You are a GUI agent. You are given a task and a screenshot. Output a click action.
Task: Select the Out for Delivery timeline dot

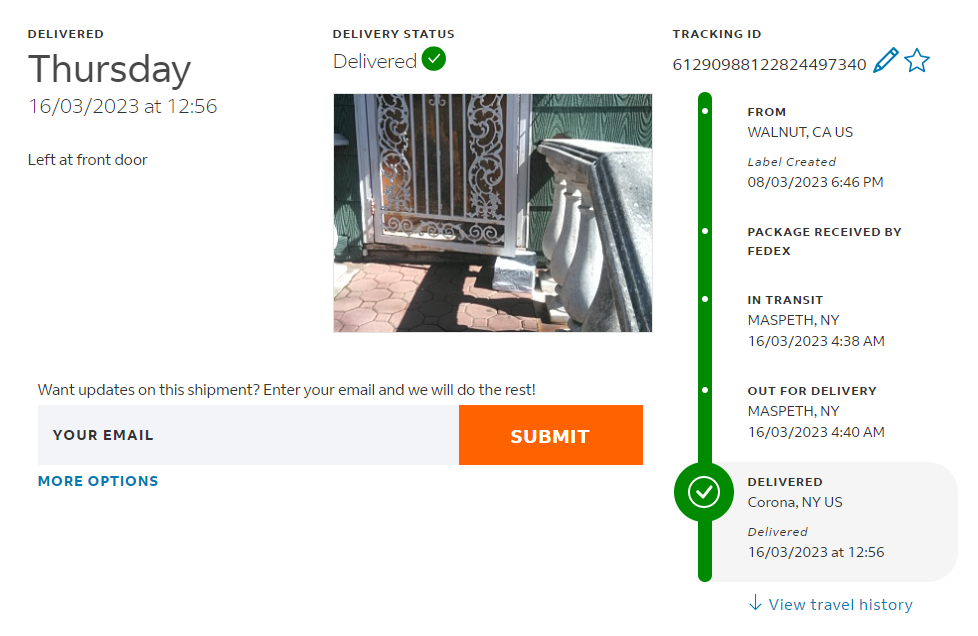pyautogui.click(x=705, y=390)
